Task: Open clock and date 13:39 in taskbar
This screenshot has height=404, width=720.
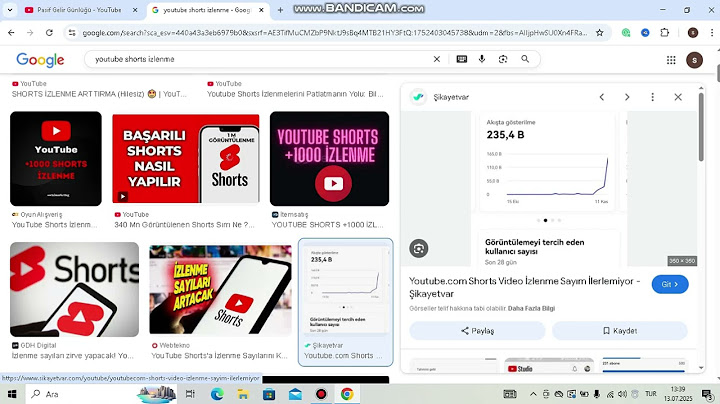Action: (x=678, y=394)
